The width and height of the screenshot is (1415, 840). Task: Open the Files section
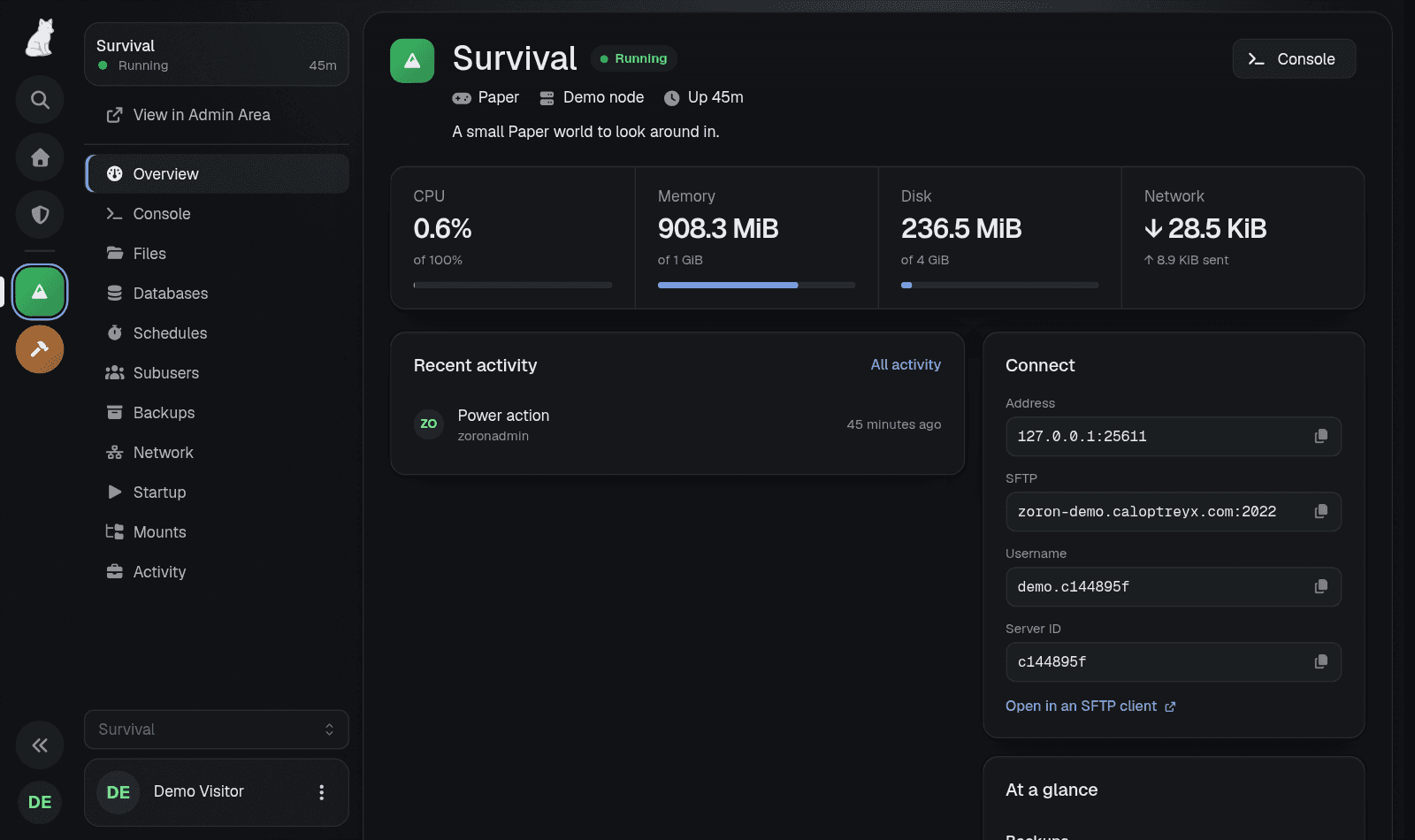[x=217, y=254]
